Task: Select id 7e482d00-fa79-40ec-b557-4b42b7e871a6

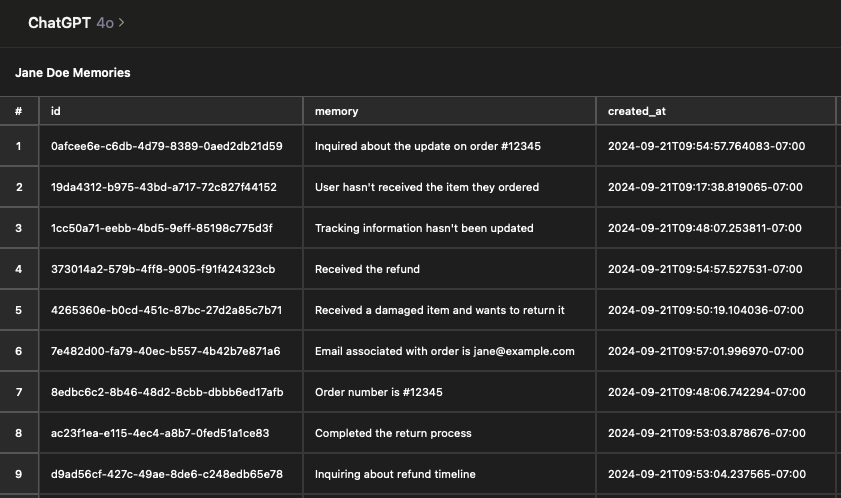Action: click(165, 351)
